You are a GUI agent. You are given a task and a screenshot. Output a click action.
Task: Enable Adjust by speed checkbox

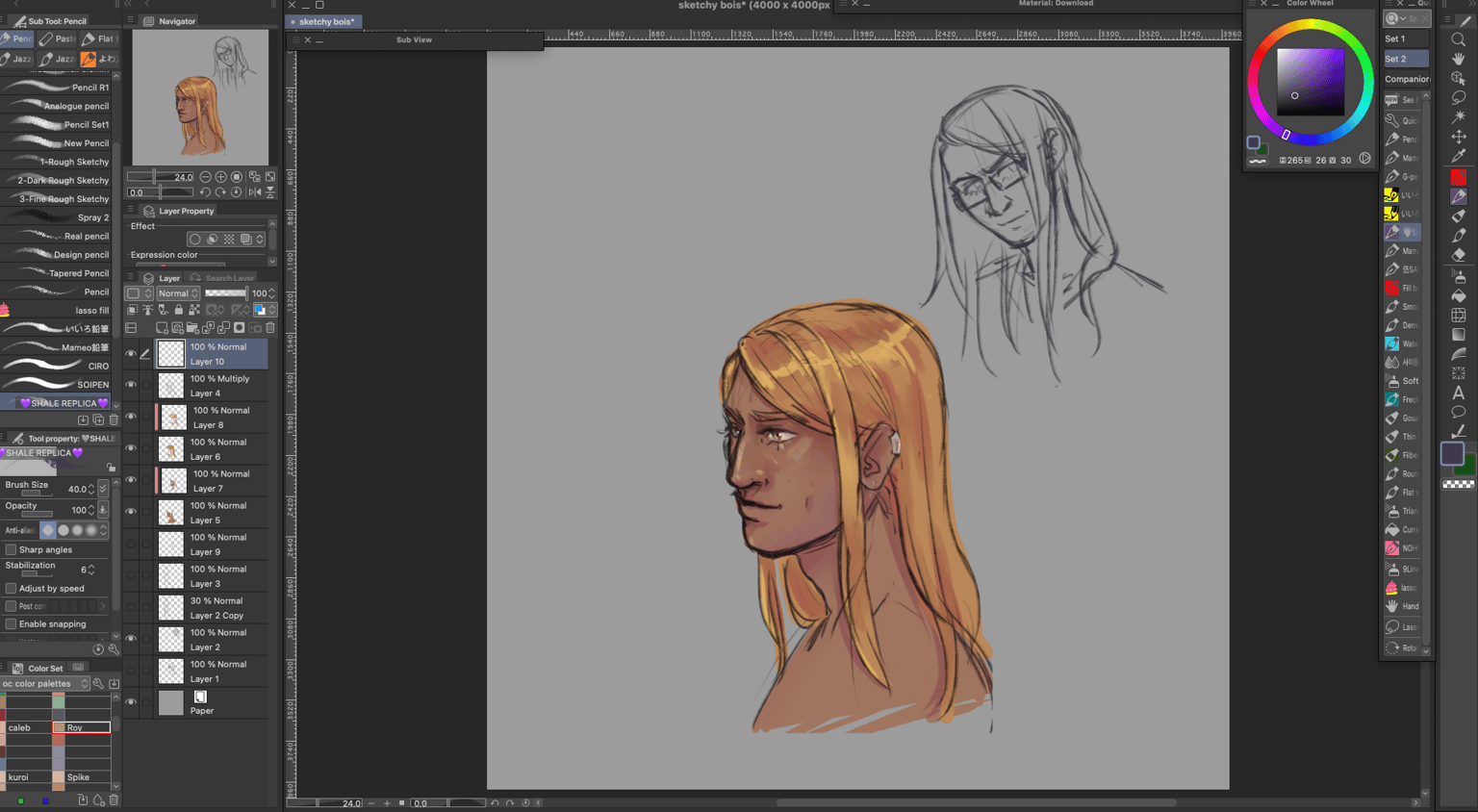[x=11, y=588]
